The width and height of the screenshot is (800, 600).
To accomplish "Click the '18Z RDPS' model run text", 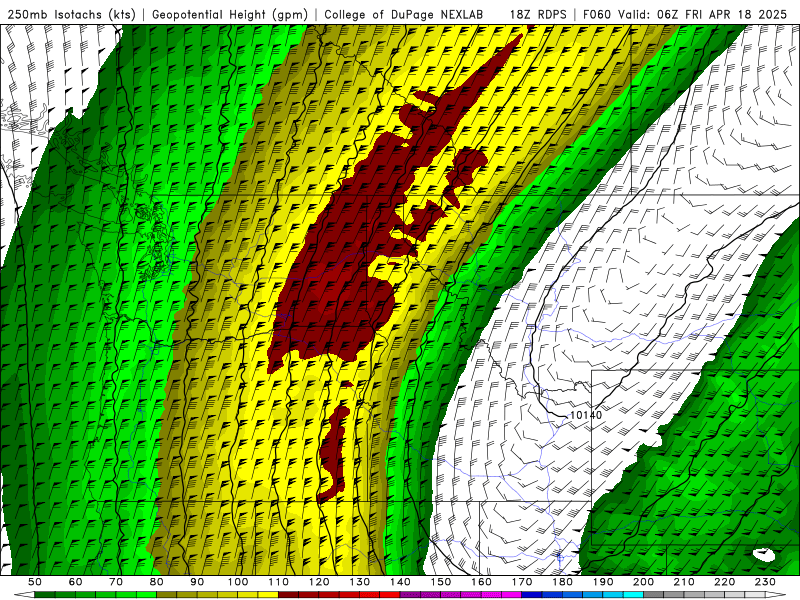I will 538,14.
